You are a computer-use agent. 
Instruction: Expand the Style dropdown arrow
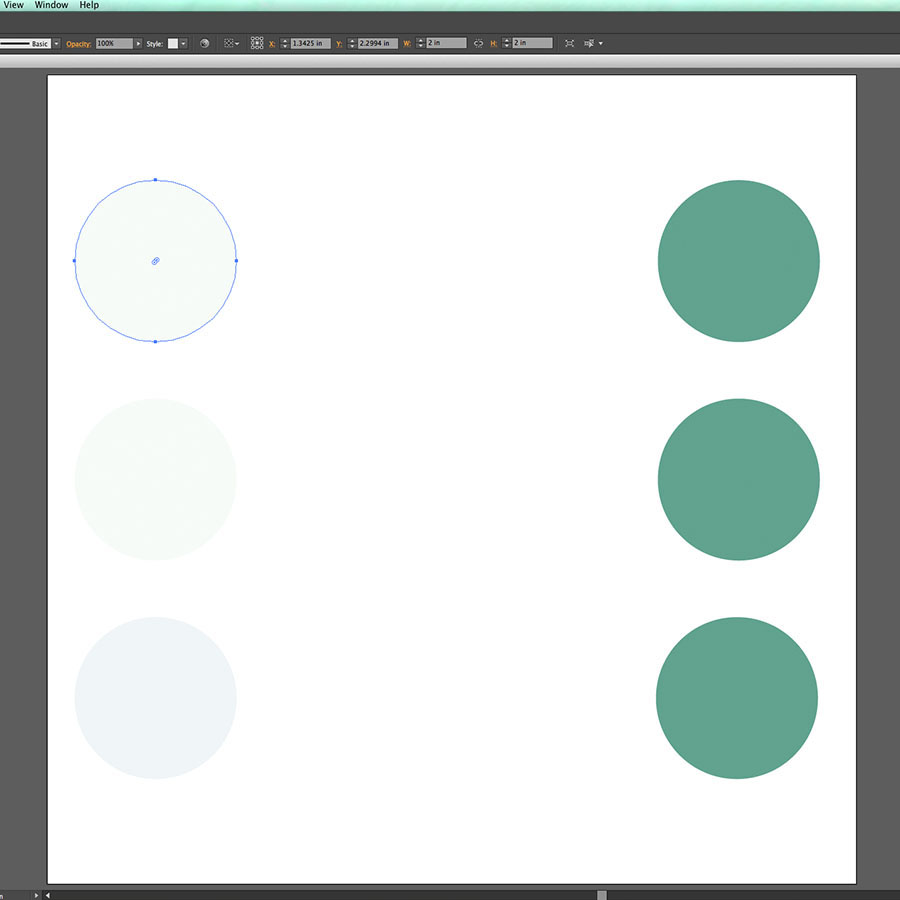(183, 44)
